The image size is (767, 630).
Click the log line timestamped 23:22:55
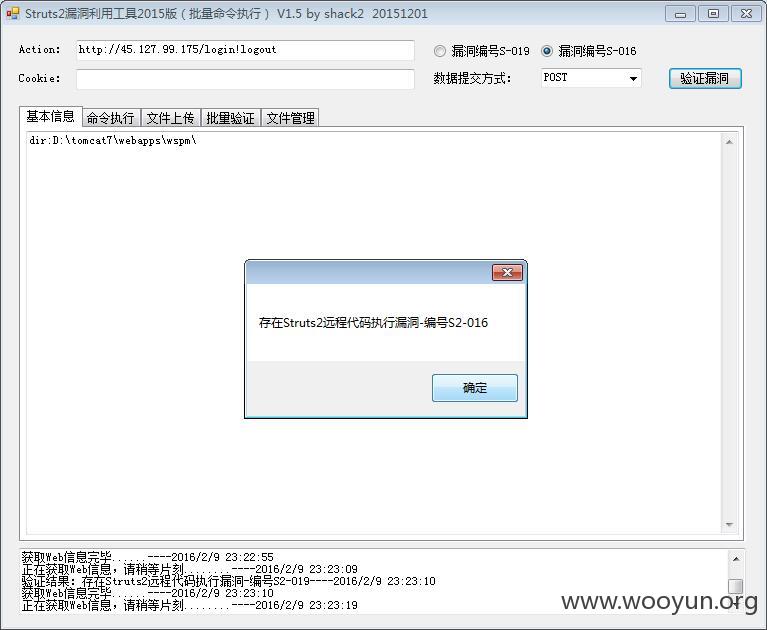click(148, 557)
